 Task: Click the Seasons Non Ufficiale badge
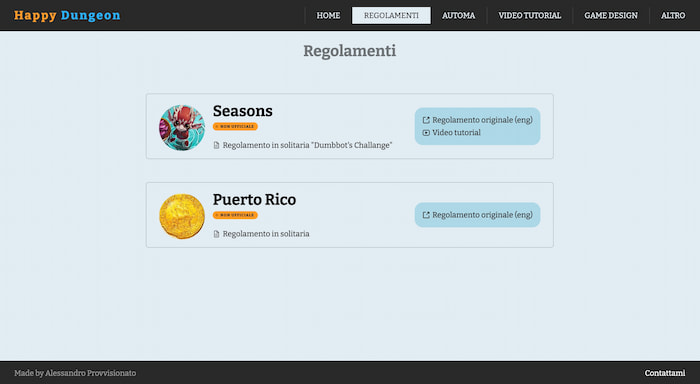[x=235, y=126]
